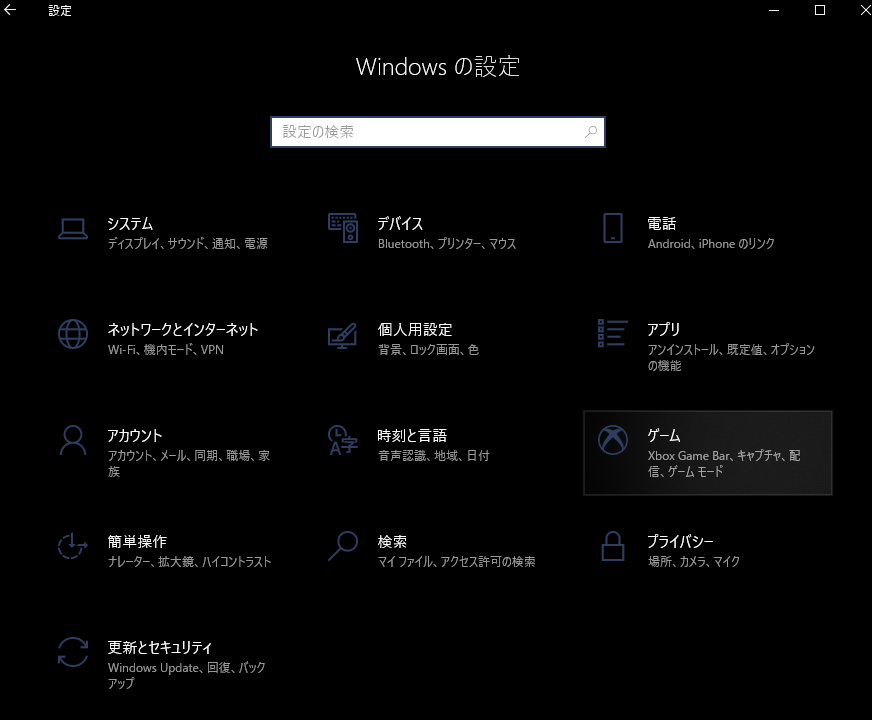
Task: Open the システム settings heading
Action: 130,224
